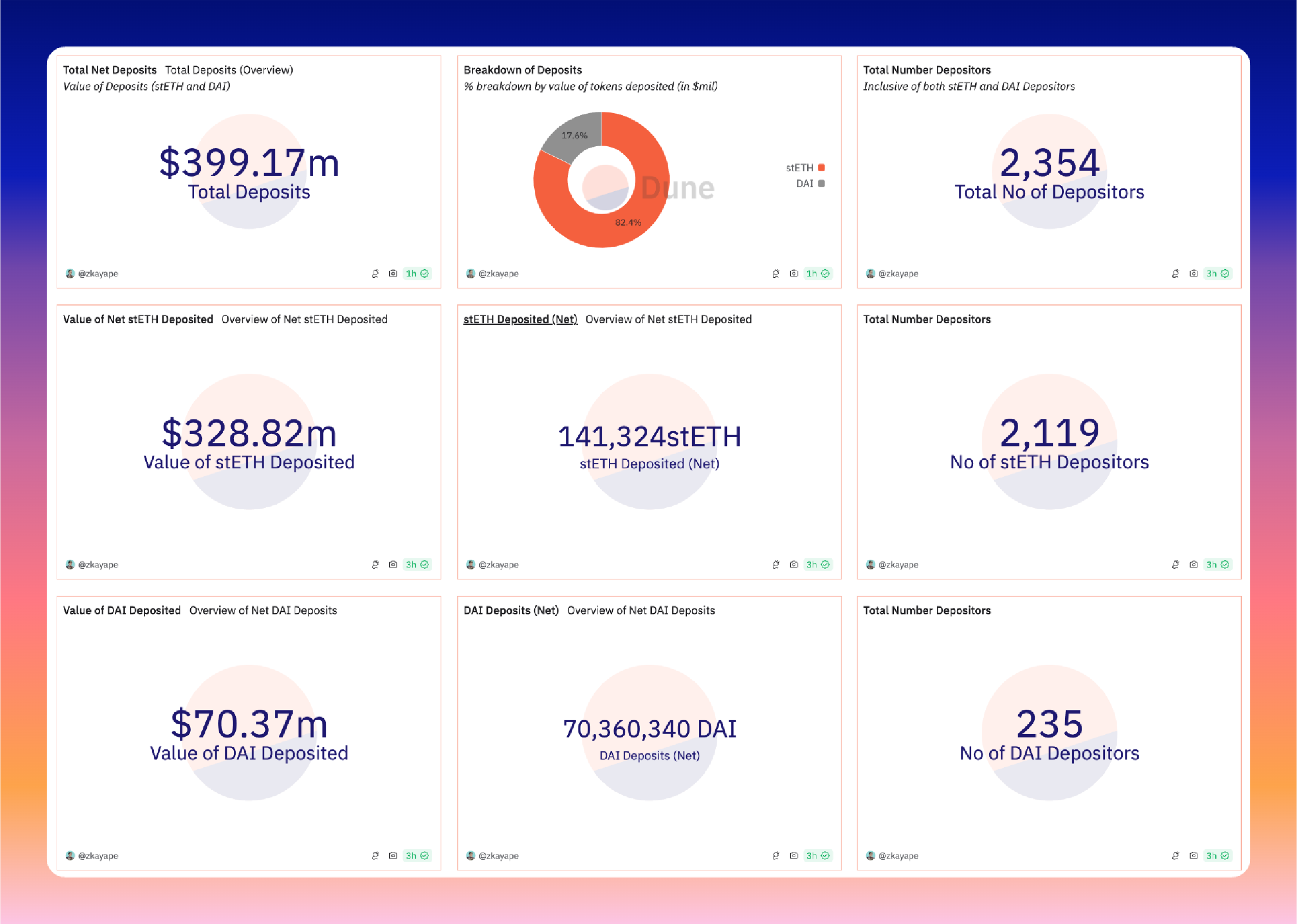Click 'Overview of Net DAI Deposits' in Value of DAI card
This screenshot has height=924, width=1297.
(263, 610)
